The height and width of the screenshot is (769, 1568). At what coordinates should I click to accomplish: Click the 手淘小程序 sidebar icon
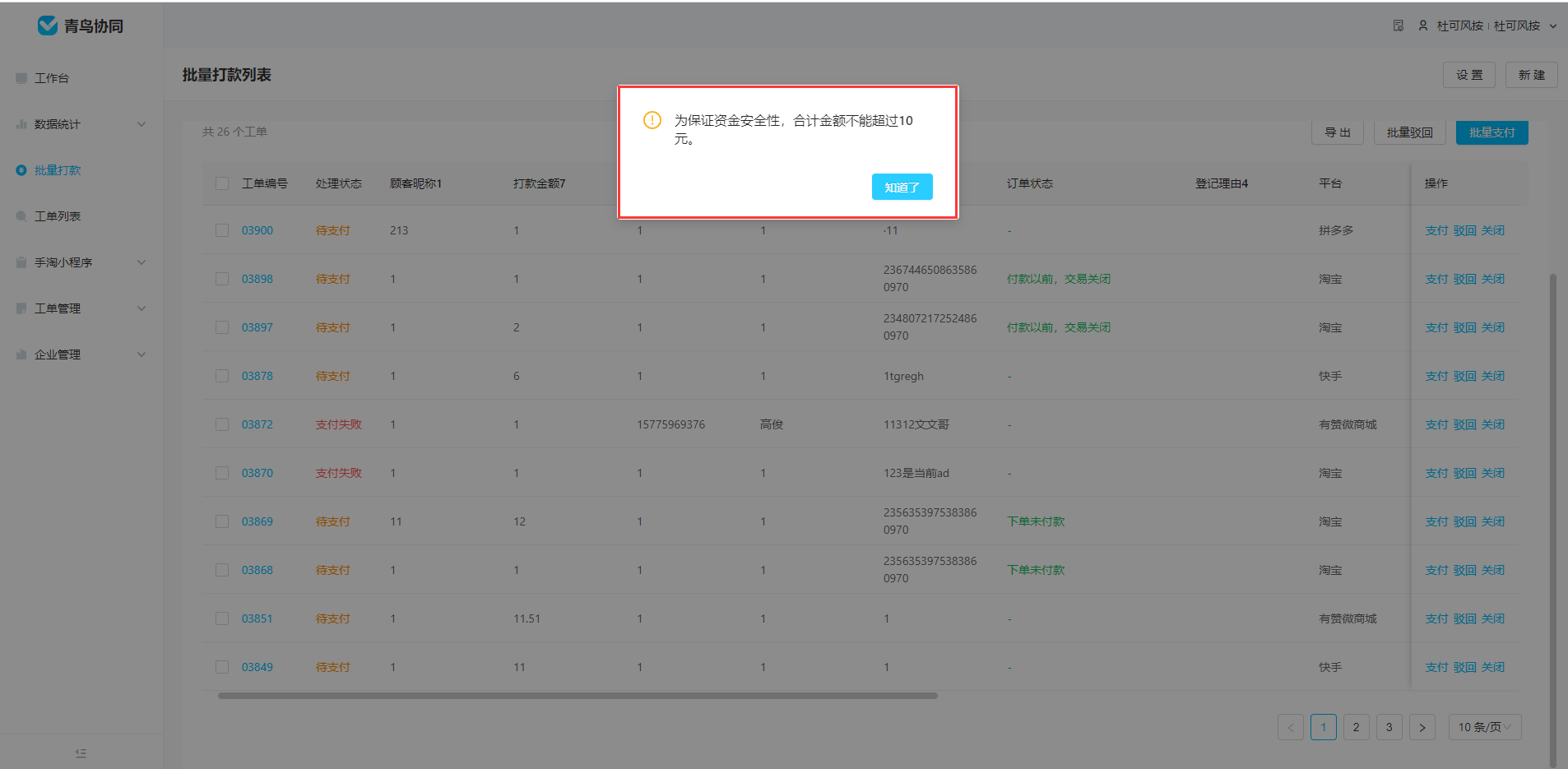point(21,262)
